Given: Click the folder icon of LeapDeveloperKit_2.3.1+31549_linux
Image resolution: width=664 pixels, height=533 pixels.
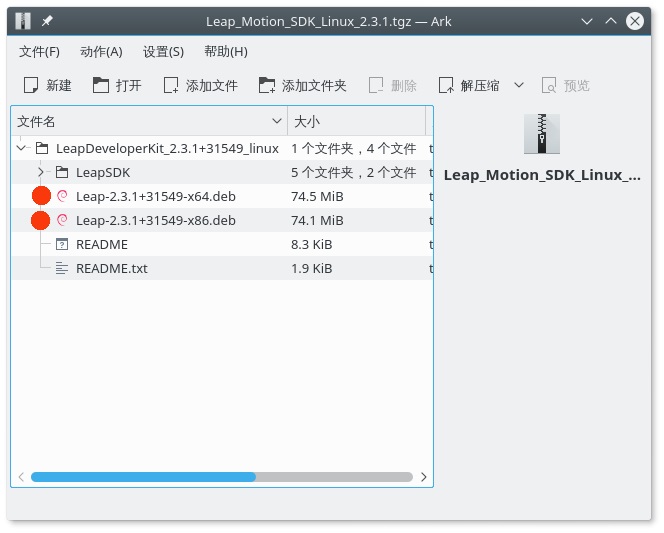Looking at the screenshot, I should pos(42,148).
